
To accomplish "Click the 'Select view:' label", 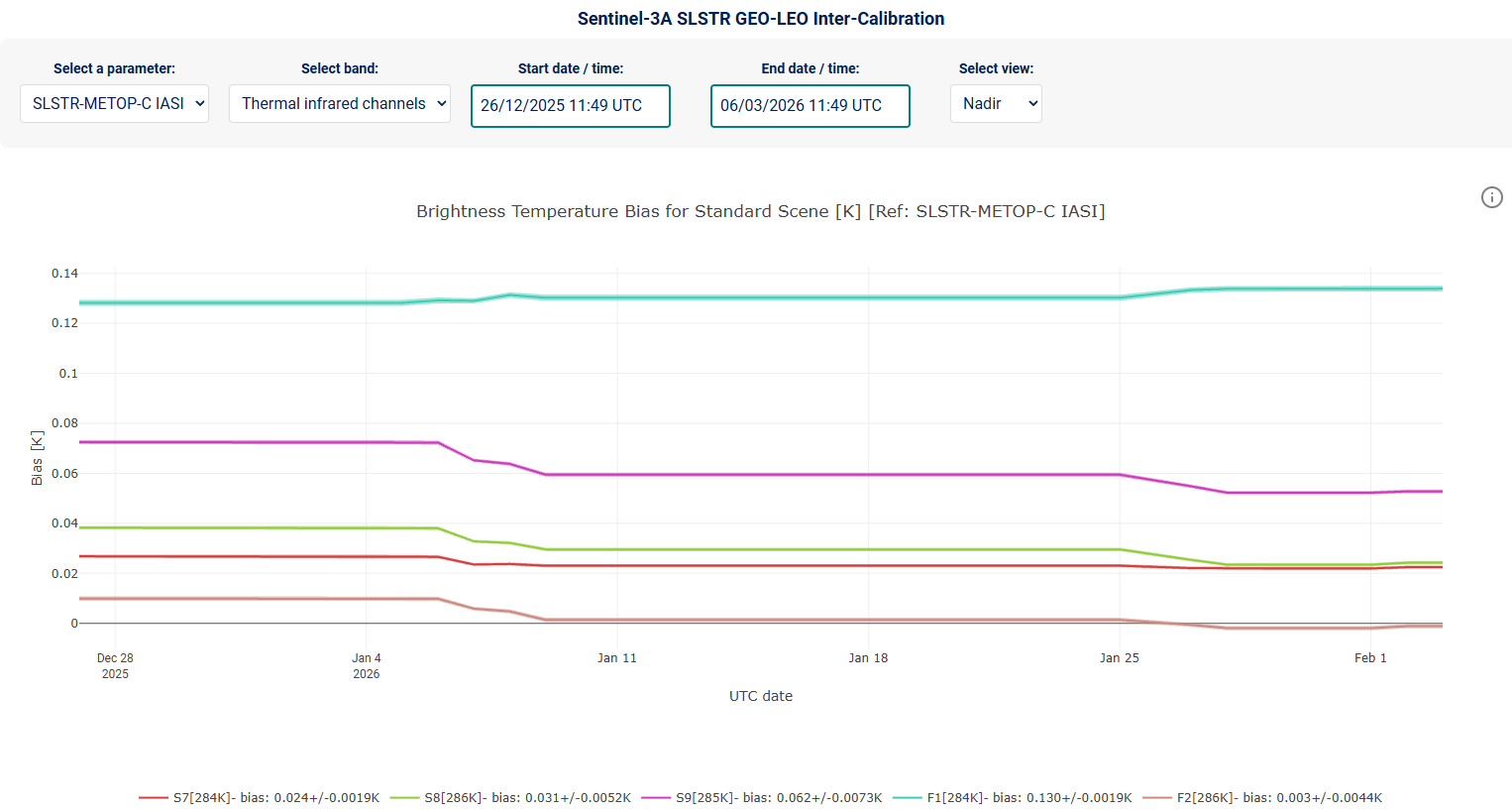I will 996,68.
